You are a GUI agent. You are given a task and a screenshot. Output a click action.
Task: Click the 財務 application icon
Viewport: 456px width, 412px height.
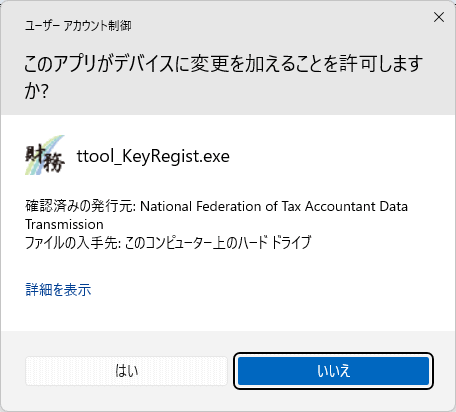45,155
